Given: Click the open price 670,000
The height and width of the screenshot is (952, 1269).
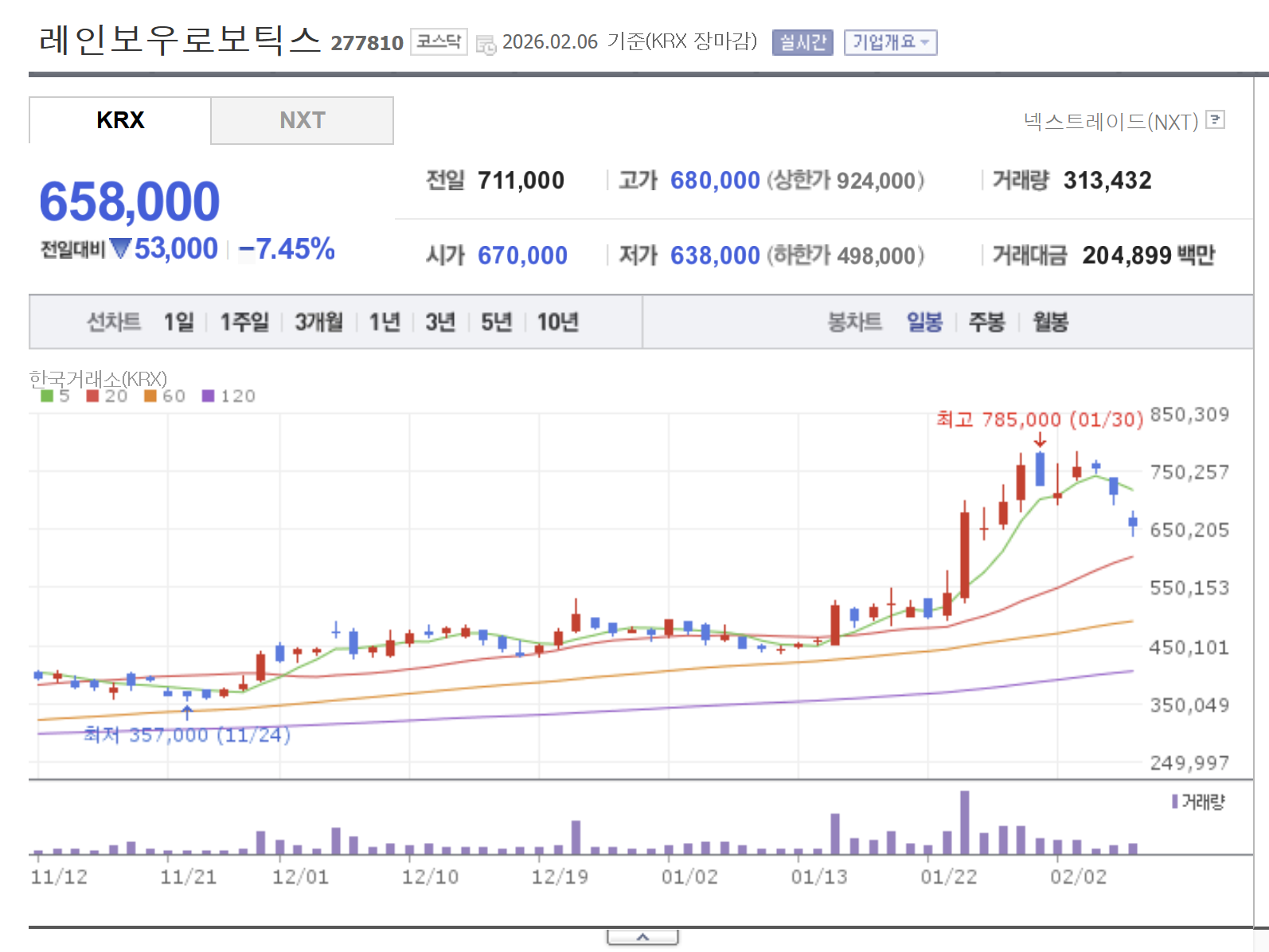Looking at the screenshot, I should (x=522, y=256).
